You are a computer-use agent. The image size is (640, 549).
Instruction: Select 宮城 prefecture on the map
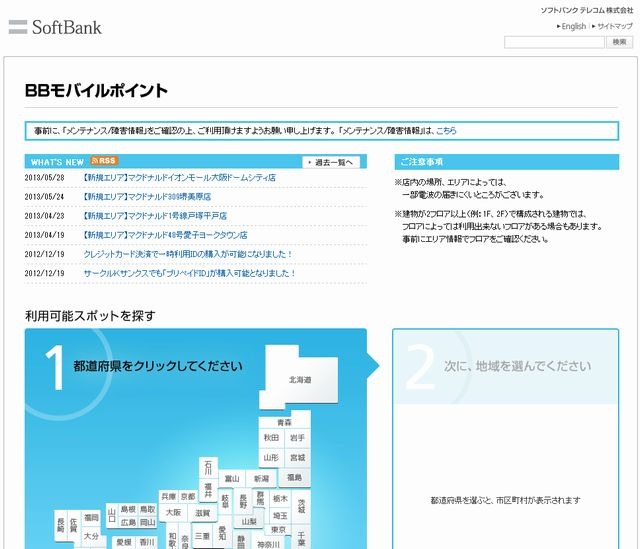[297, 458]
